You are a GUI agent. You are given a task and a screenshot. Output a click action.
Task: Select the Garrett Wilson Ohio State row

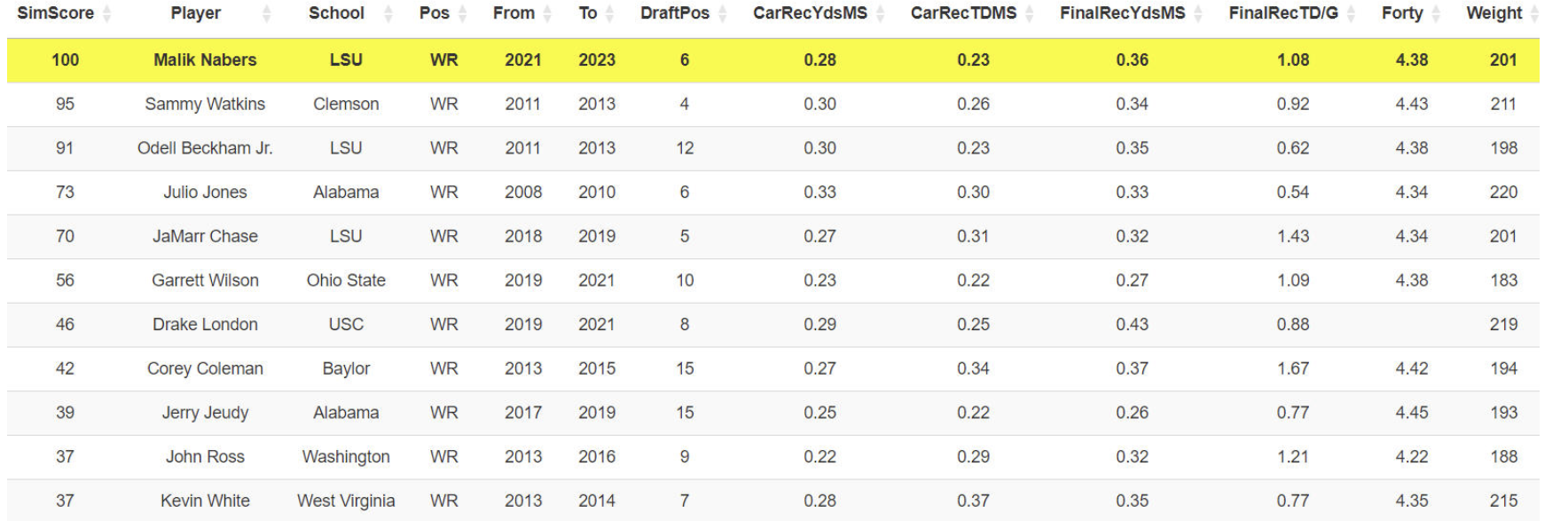(x=773, y=280)
